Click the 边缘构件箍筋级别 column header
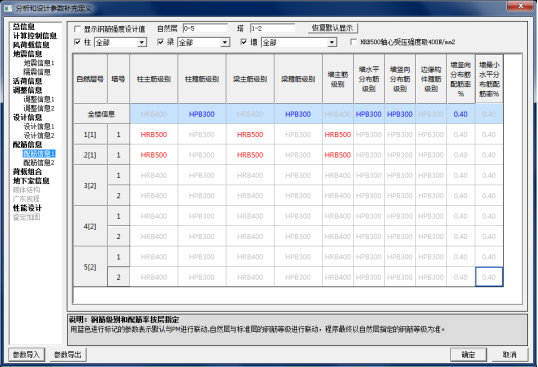The width and height of the screenshot is (538, 367). 431,79
